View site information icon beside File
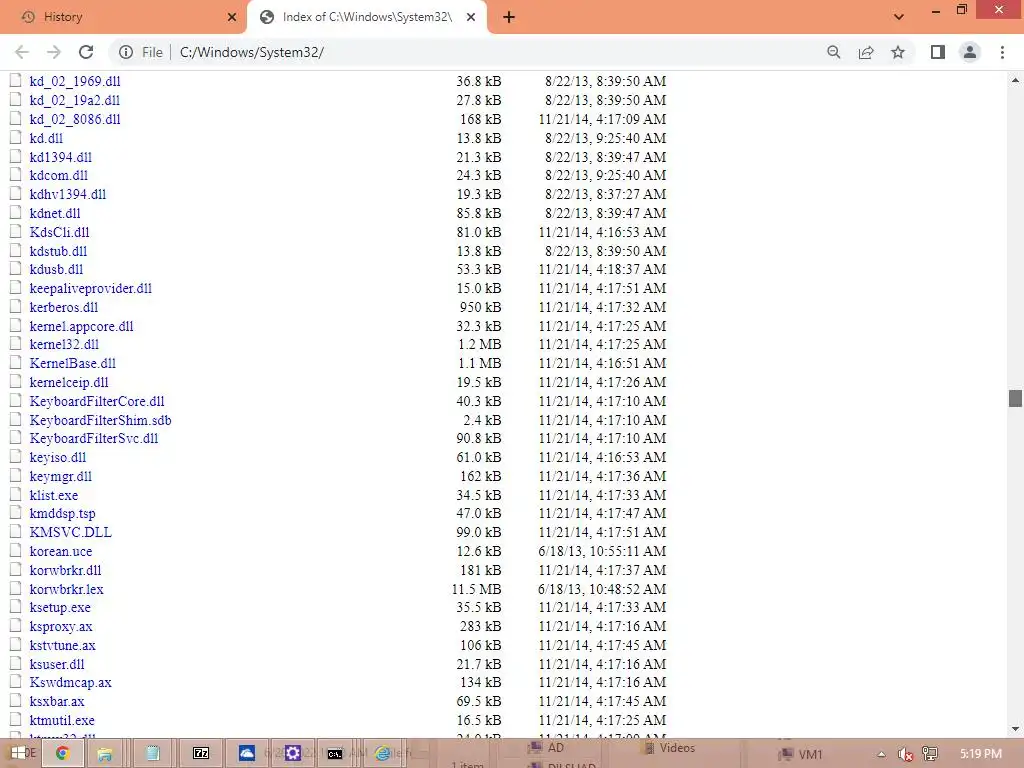Image resolution: width=1024 pixels, height=768 pixels. 126,52
